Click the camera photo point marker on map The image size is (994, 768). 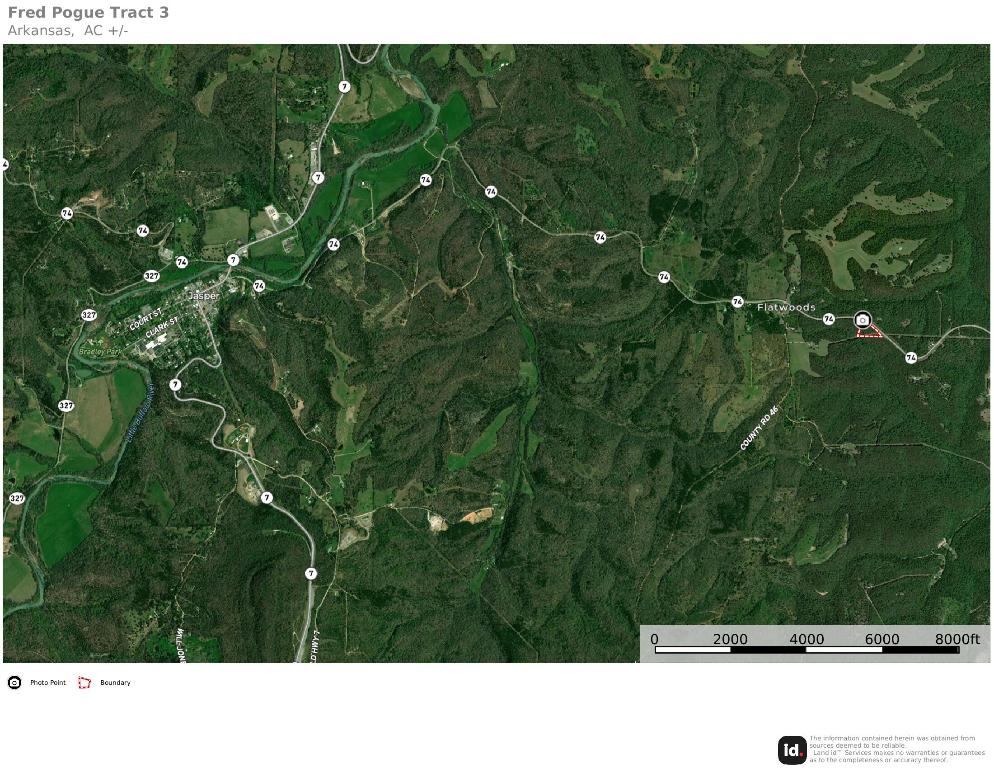pos(862,320)
